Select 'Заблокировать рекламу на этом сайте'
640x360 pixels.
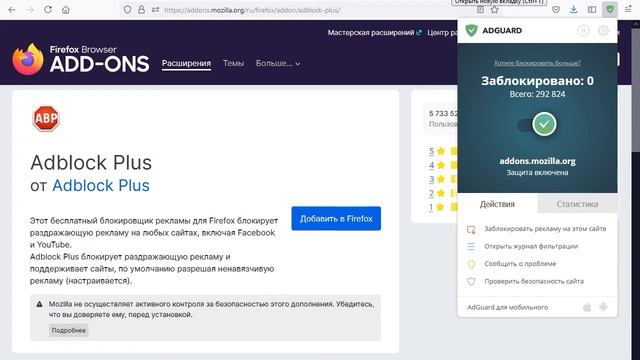pyautogui.click(x=537, y=229)
